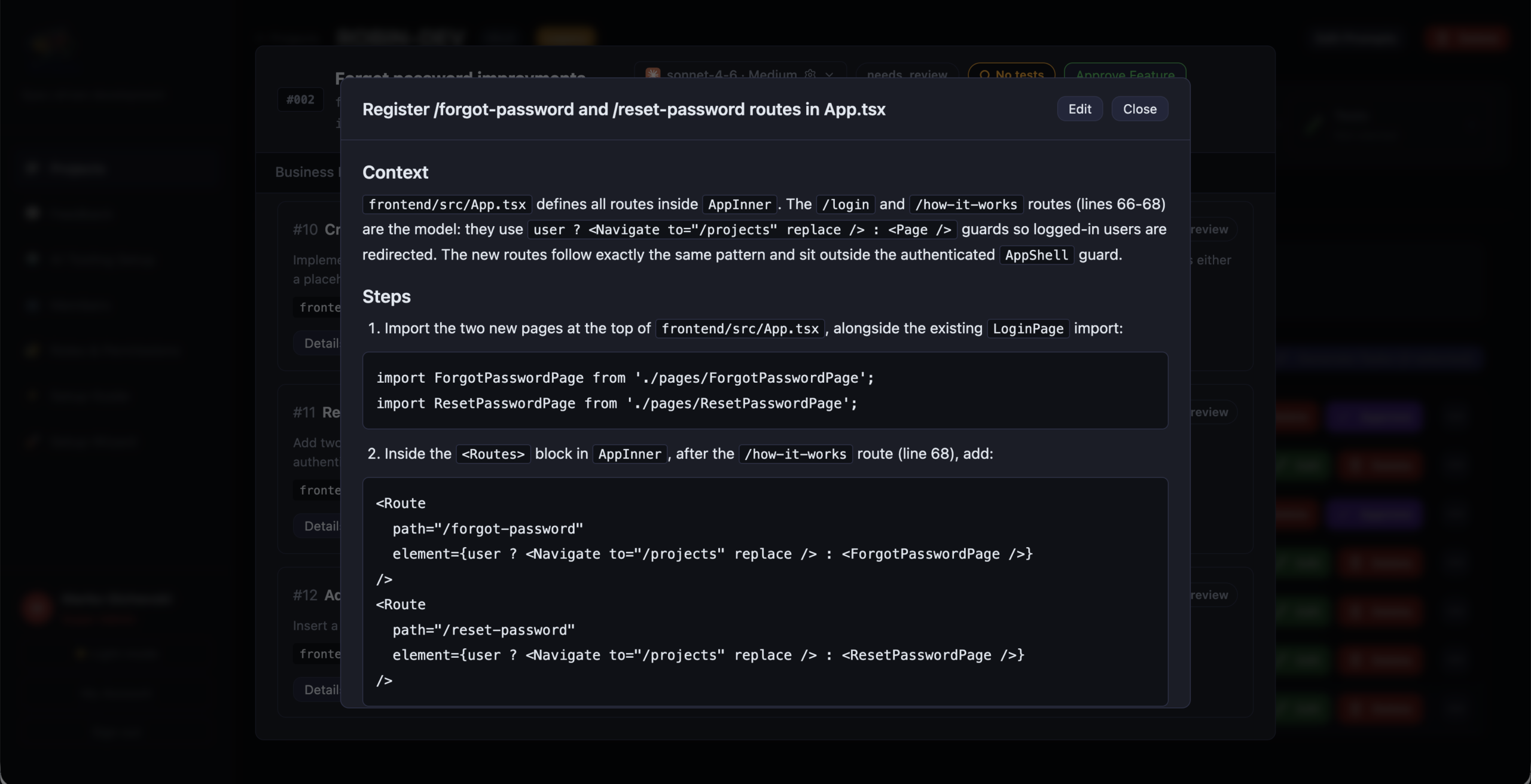Viewport: 1531px width, 784px height.
Task: Click the <Routes> code chip in step 2
Action: tap(493, 454)
